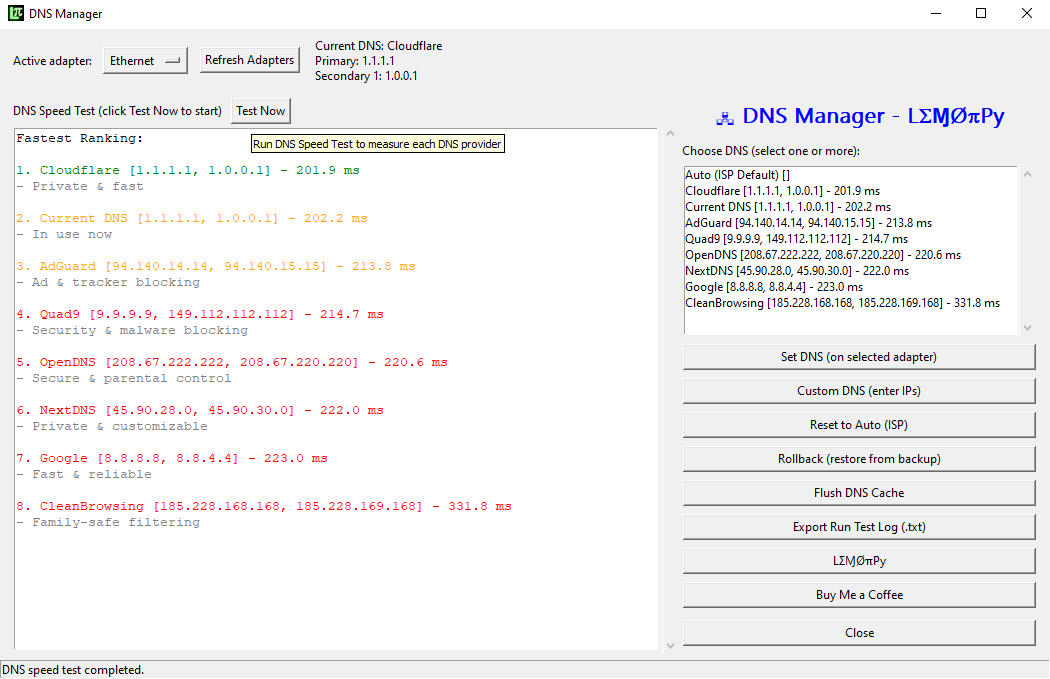Choose AdGuard from the DNS list
The height and width of the screenshot is (679, 1050).
point(808,223)
